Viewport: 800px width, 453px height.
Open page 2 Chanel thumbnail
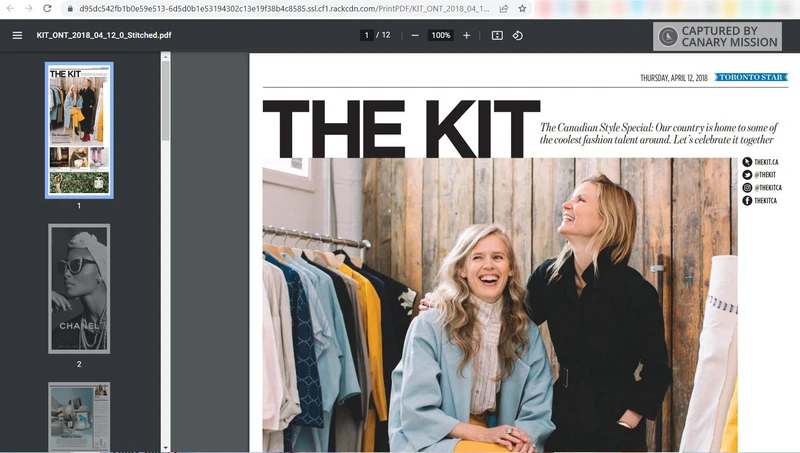[79, 289]
